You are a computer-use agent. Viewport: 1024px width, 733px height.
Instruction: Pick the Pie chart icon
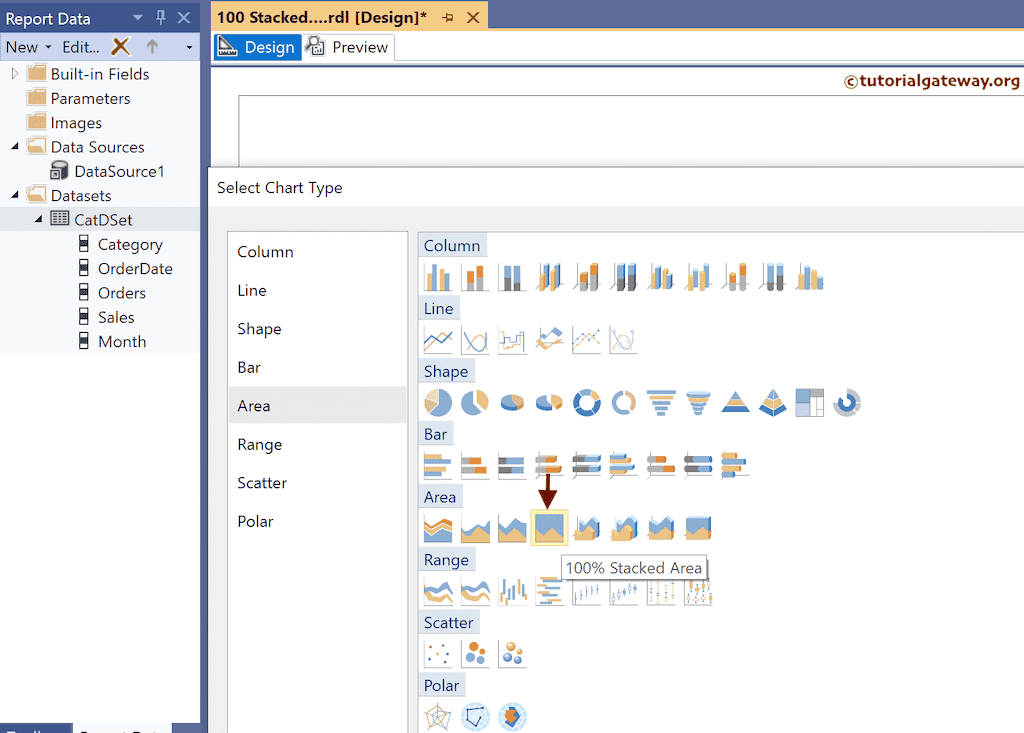[x=438, y=402]
